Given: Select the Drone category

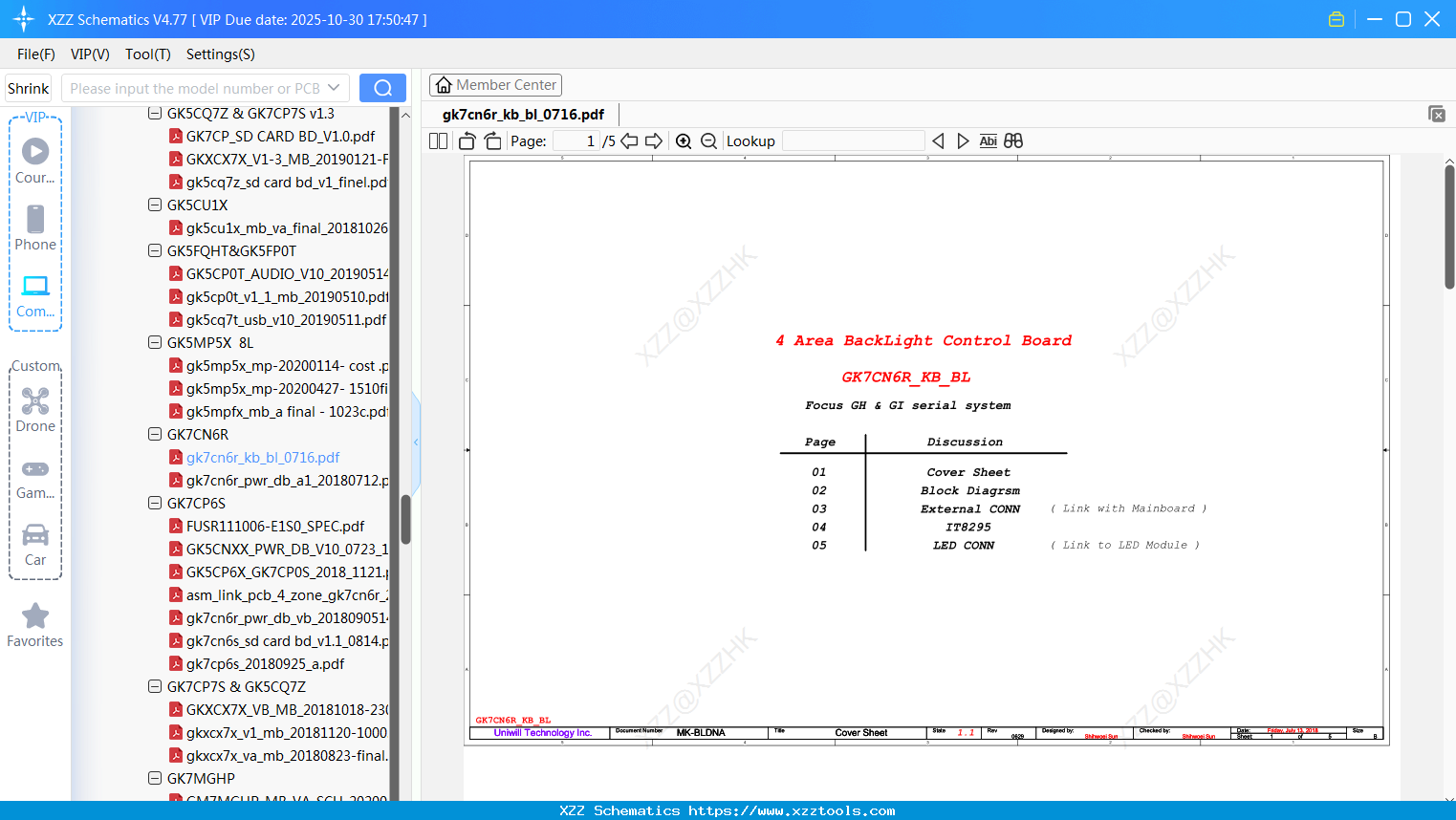Looking at the screenshot, I should [x=35, y=409].
